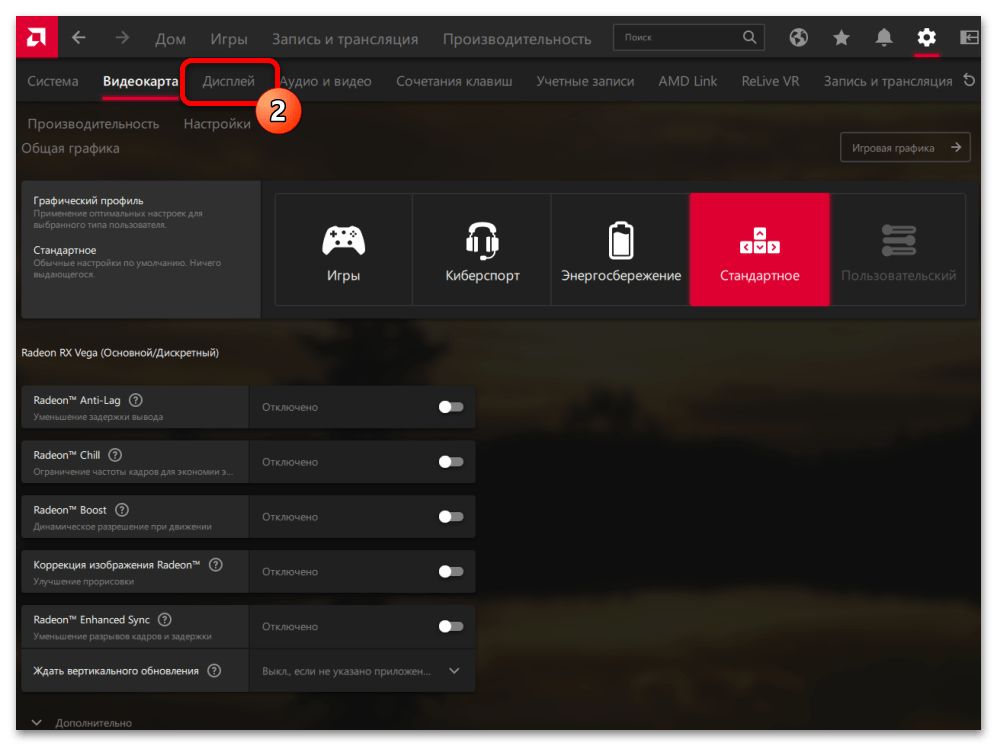Viewport: 997px width, 746px height.
Task: Switch to the Дисплей tab
Action: tap(229, 81)
